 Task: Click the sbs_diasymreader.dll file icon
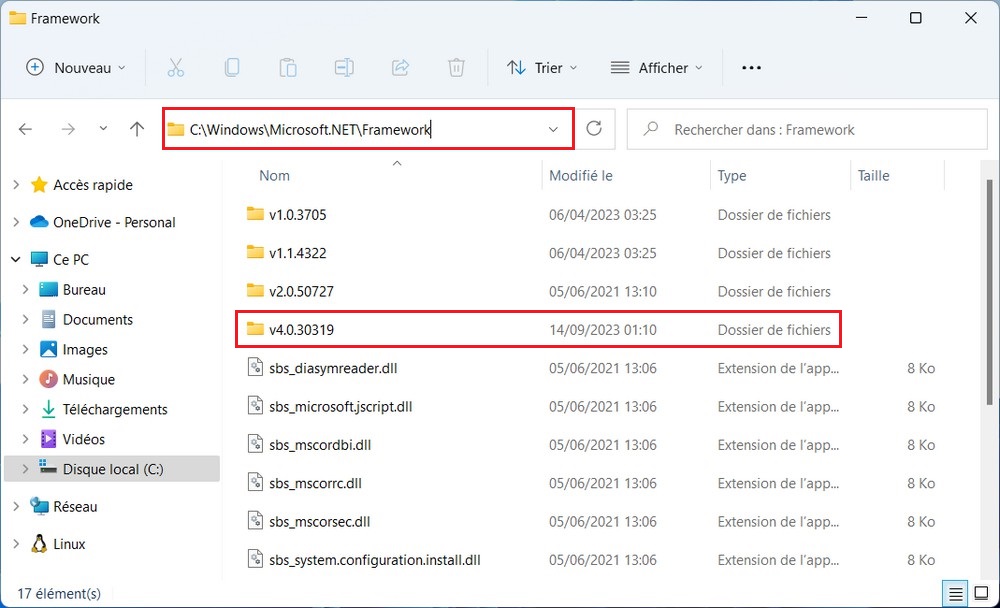[255, 367]
